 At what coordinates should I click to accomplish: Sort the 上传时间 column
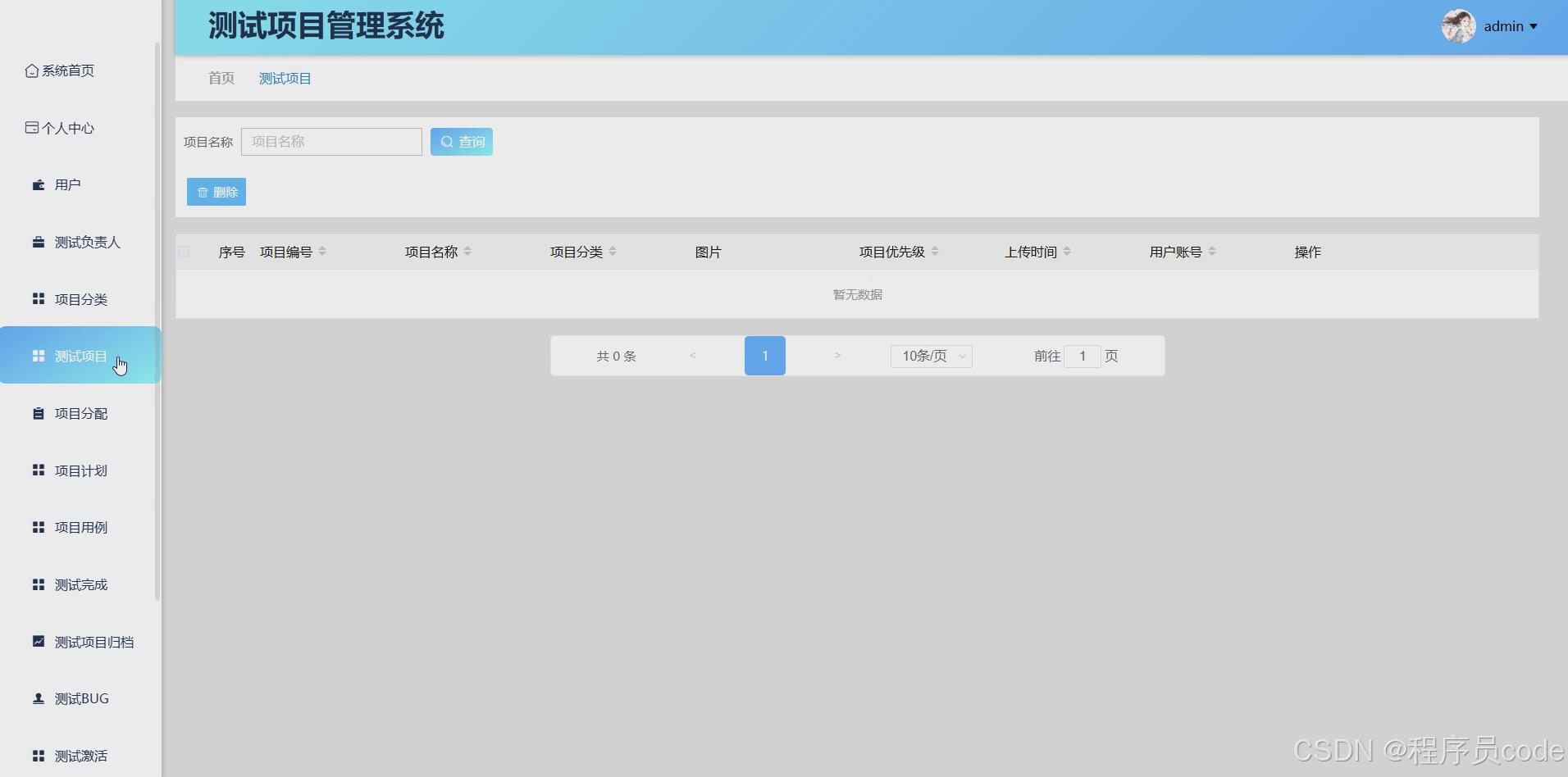coord(1066,252)
